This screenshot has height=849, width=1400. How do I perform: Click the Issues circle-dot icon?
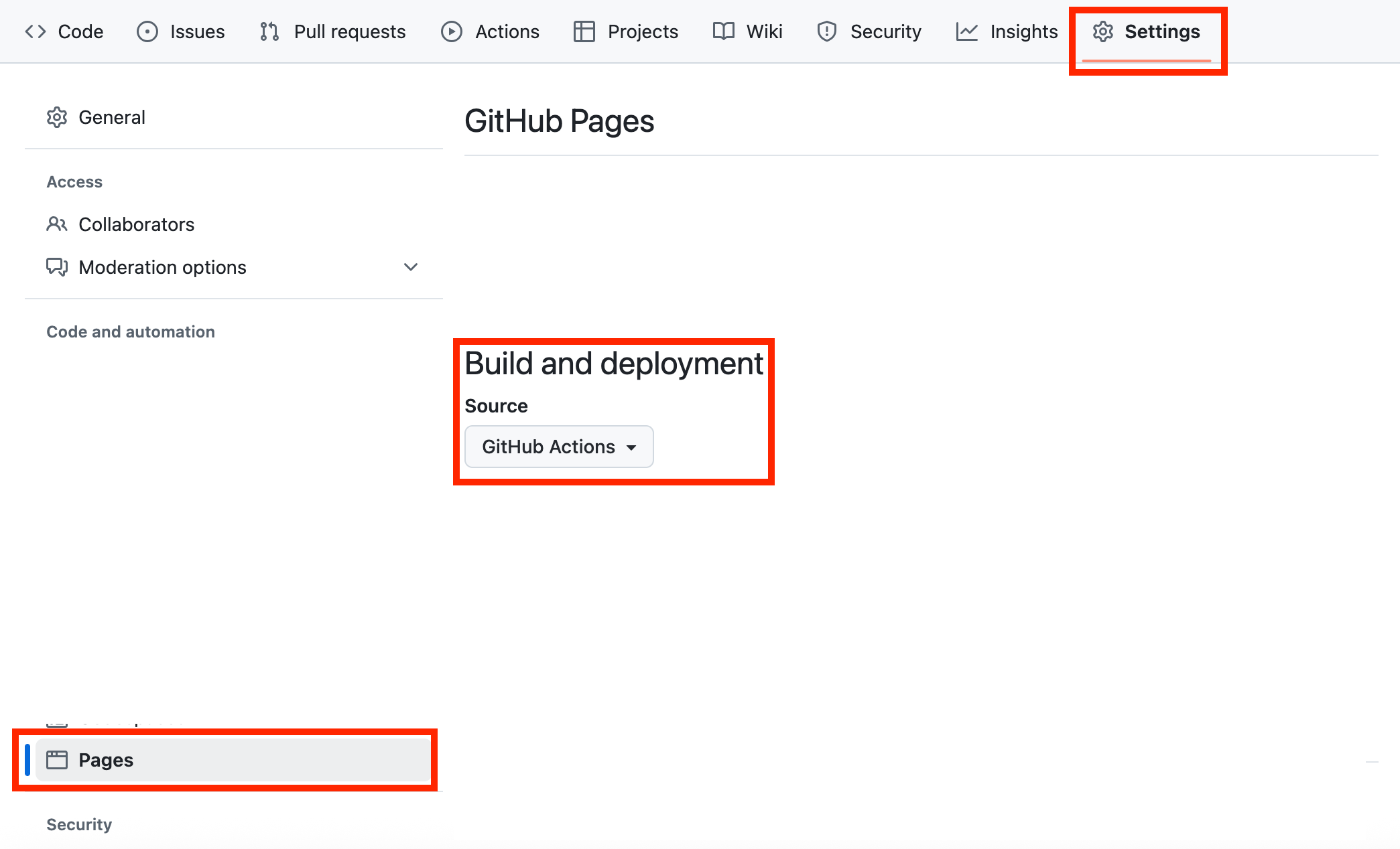[147, 32]
